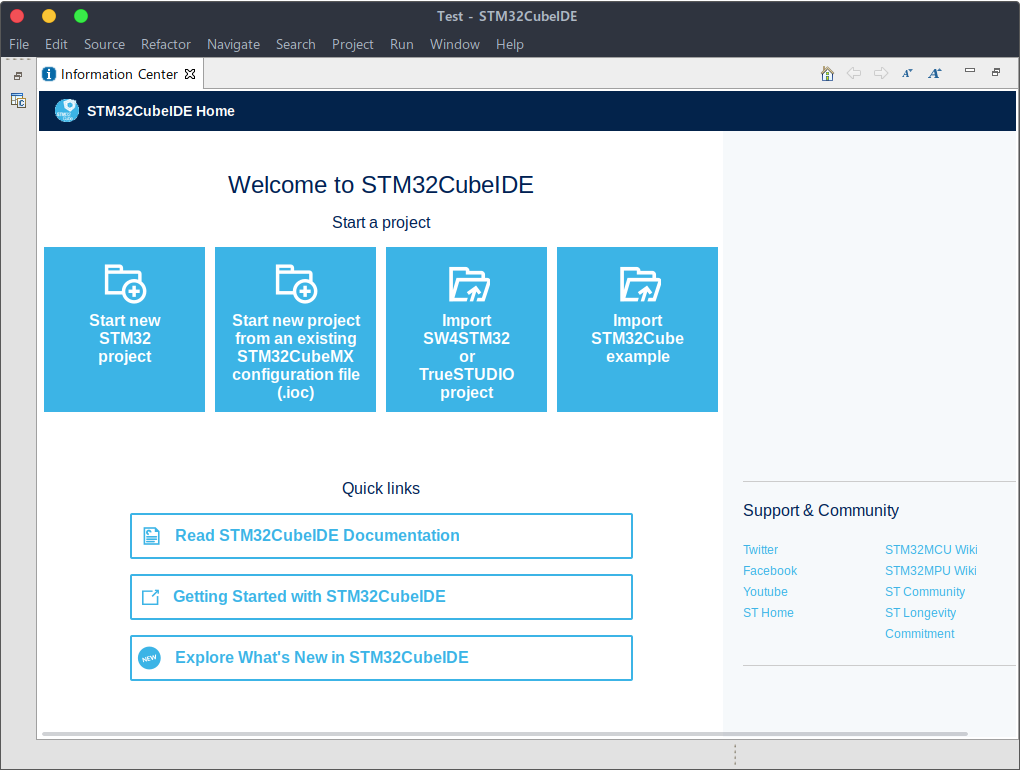The height and width of the screenshot is (770, 1020).
Task: Open the Refactor menu
Action: pos(166,44)
